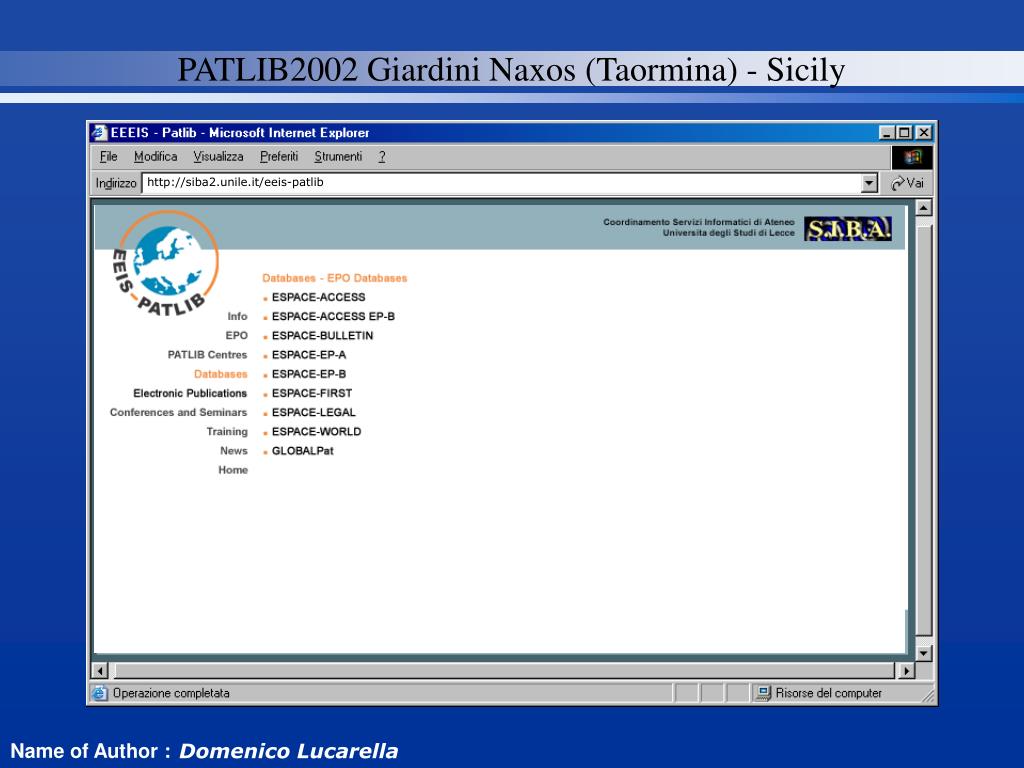Open the Visualizza menu
1024x768 pixels.
pyautogui.click(x=218, y=157)
